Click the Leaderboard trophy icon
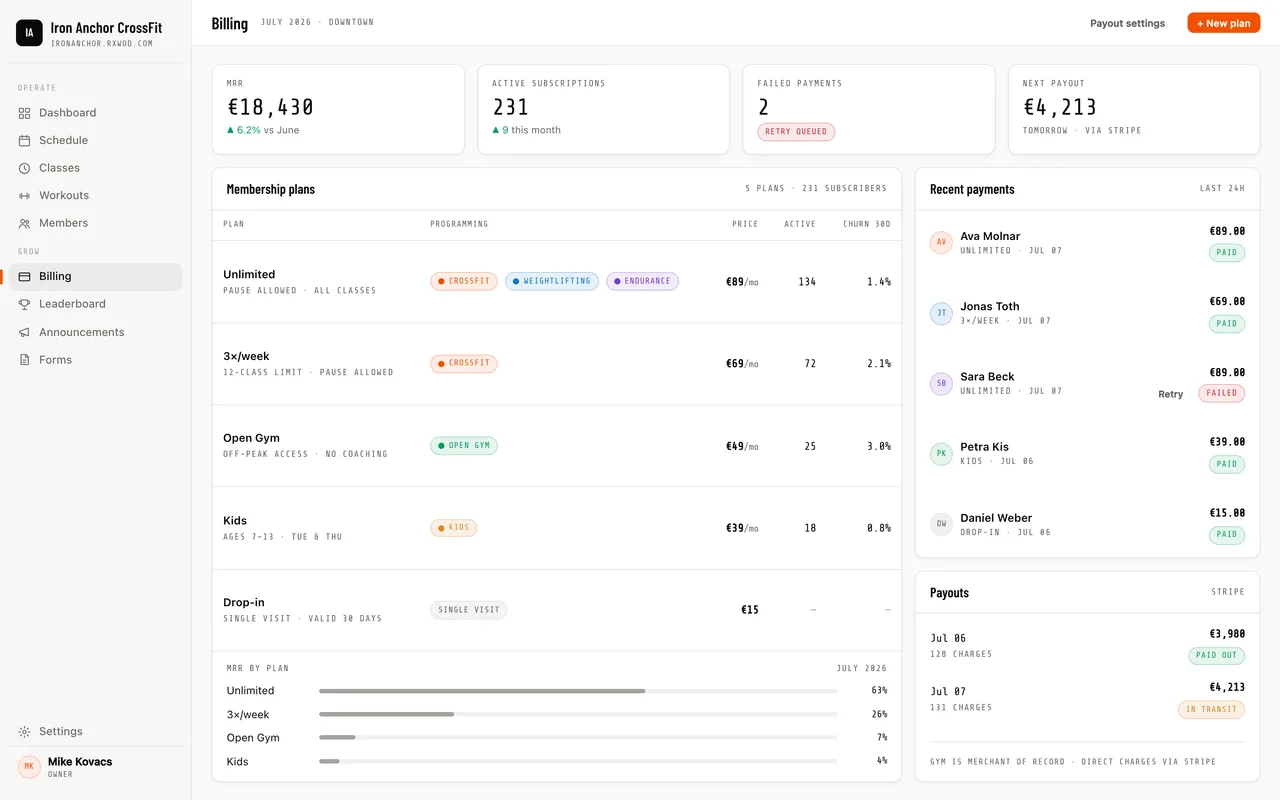 [25, 304]
